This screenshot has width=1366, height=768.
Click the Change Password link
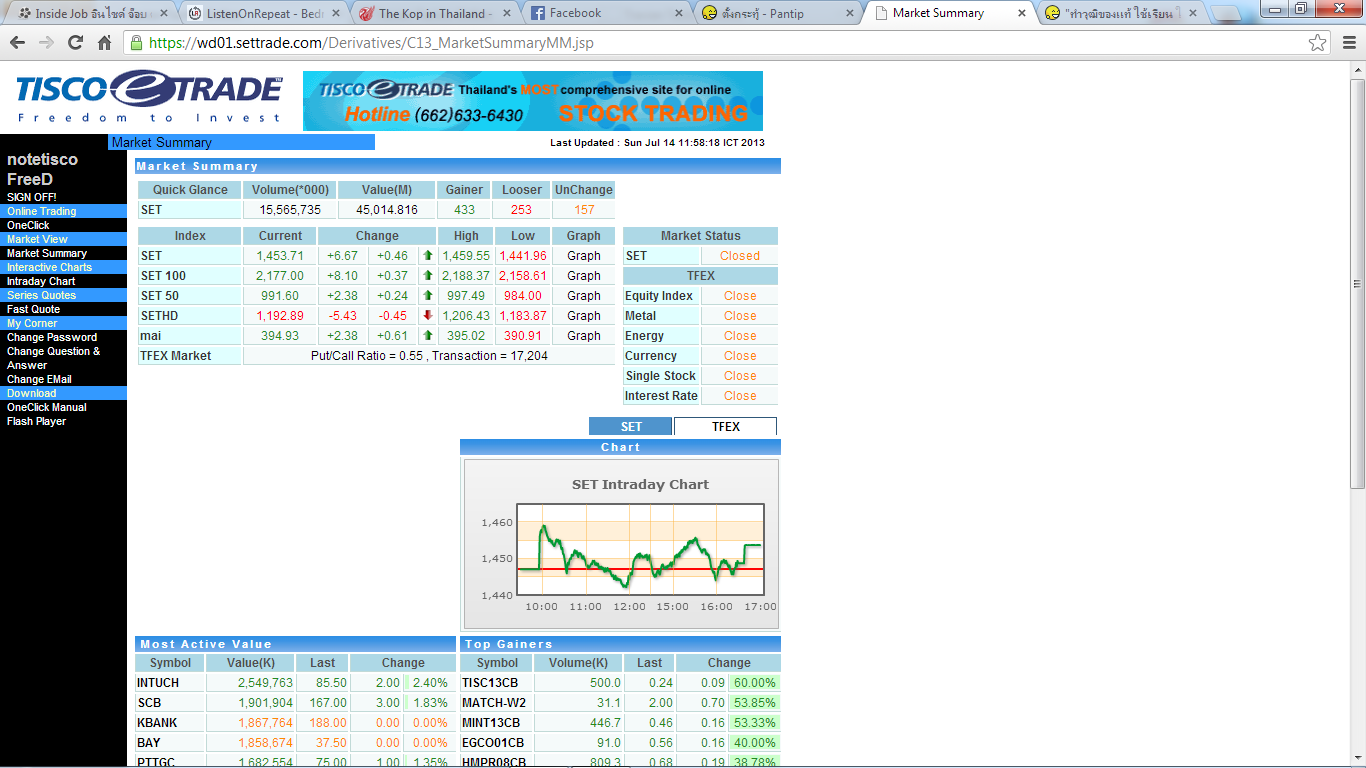coord(52,337)
